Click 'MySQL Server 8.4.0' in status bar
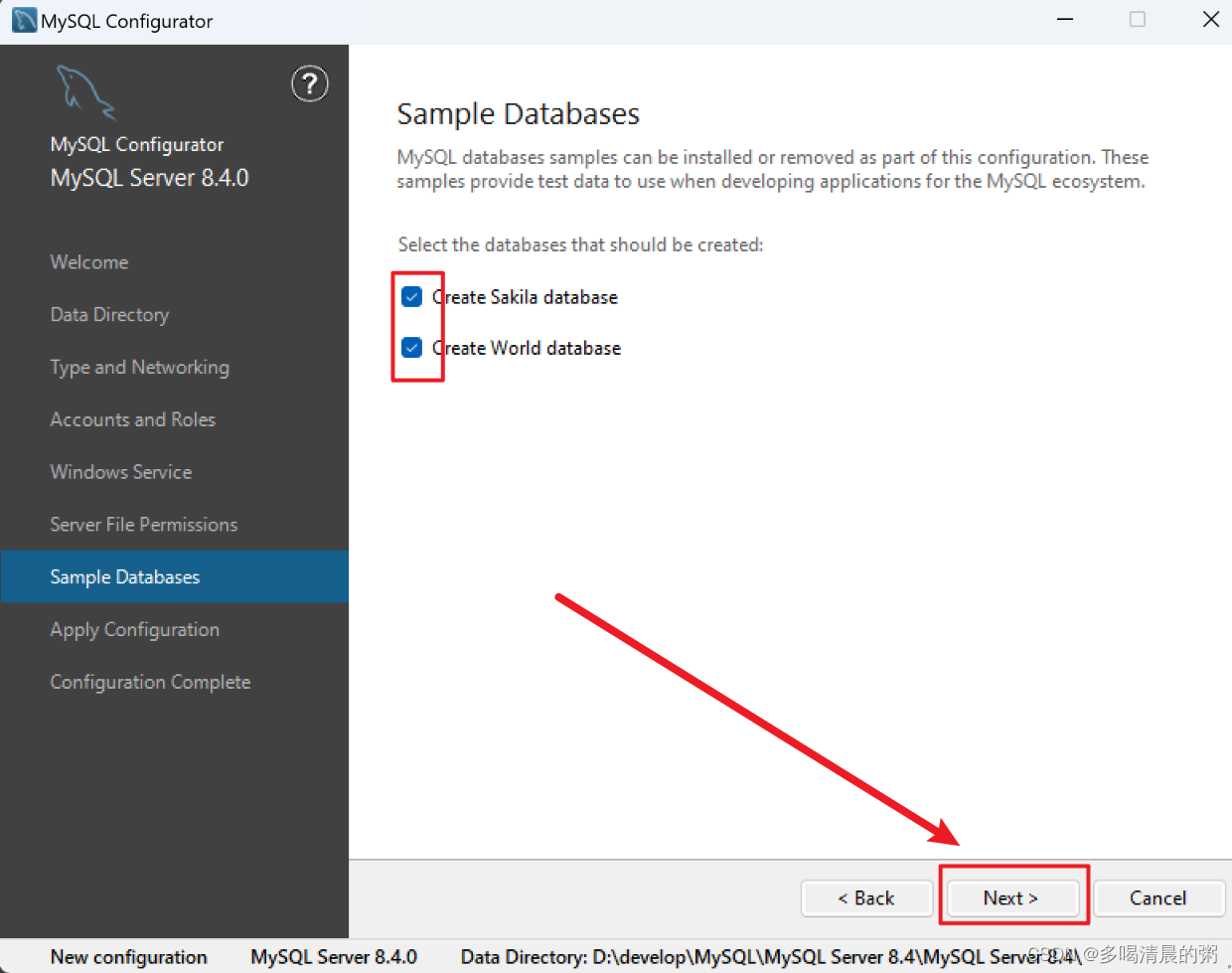This screenshot has width=1232, height=973. click(x=334, y=957)
